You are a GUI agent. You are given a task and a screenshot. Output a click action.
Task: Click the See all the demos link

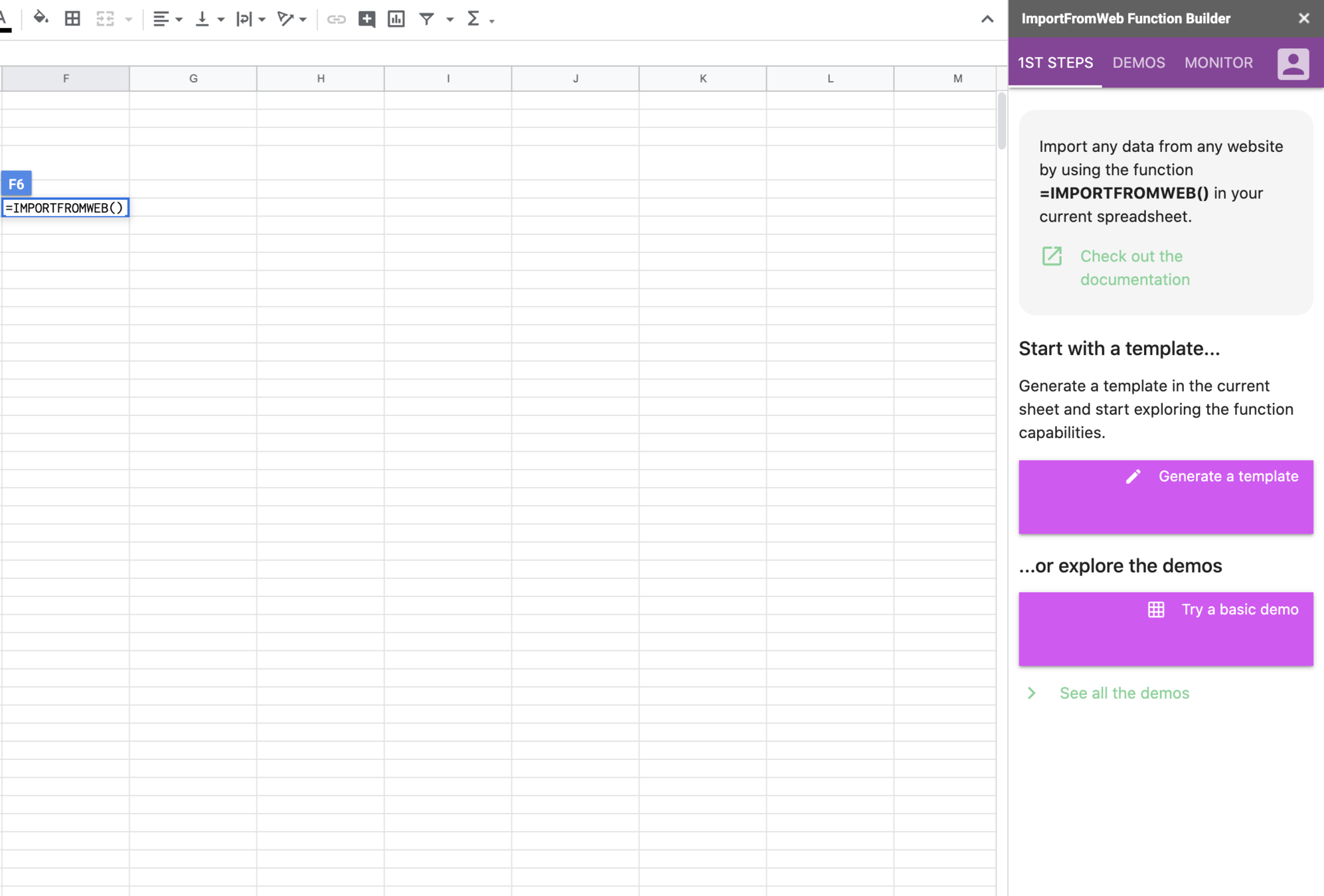(x=1123, y=693)
